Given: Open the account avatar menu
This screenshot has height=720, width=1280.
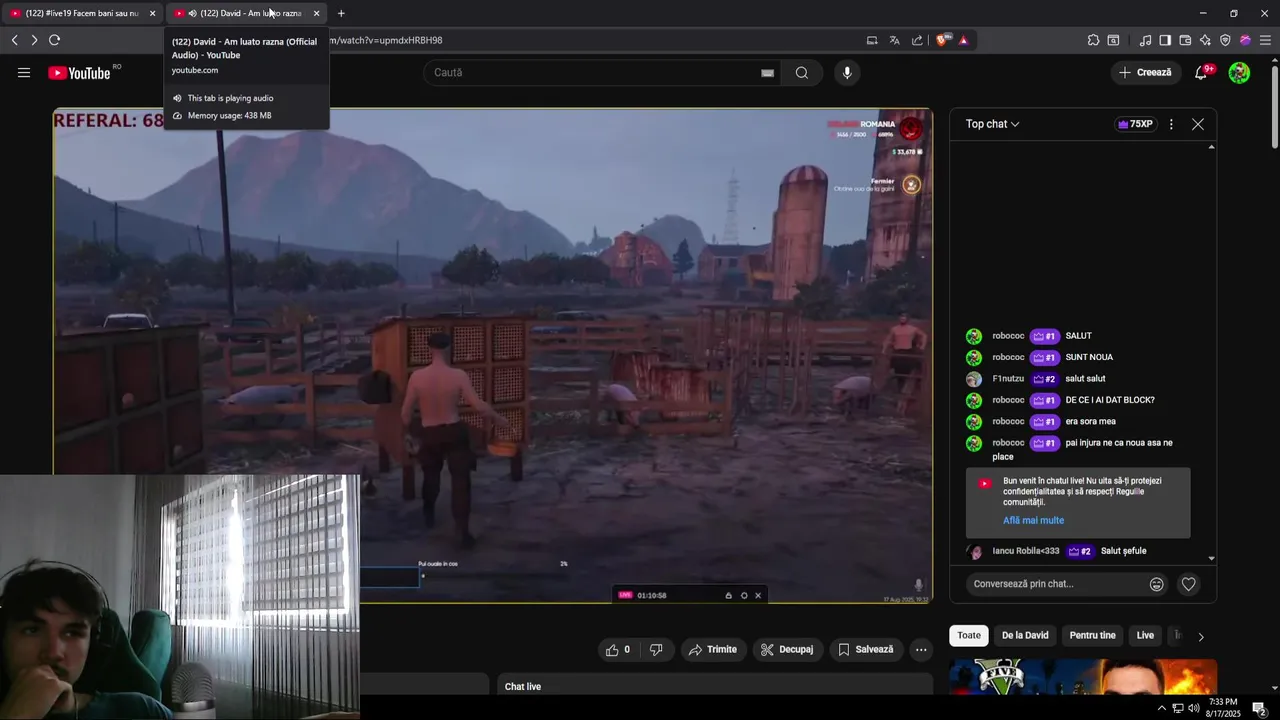Looking at the screenshot, I should coord(1239,72).
